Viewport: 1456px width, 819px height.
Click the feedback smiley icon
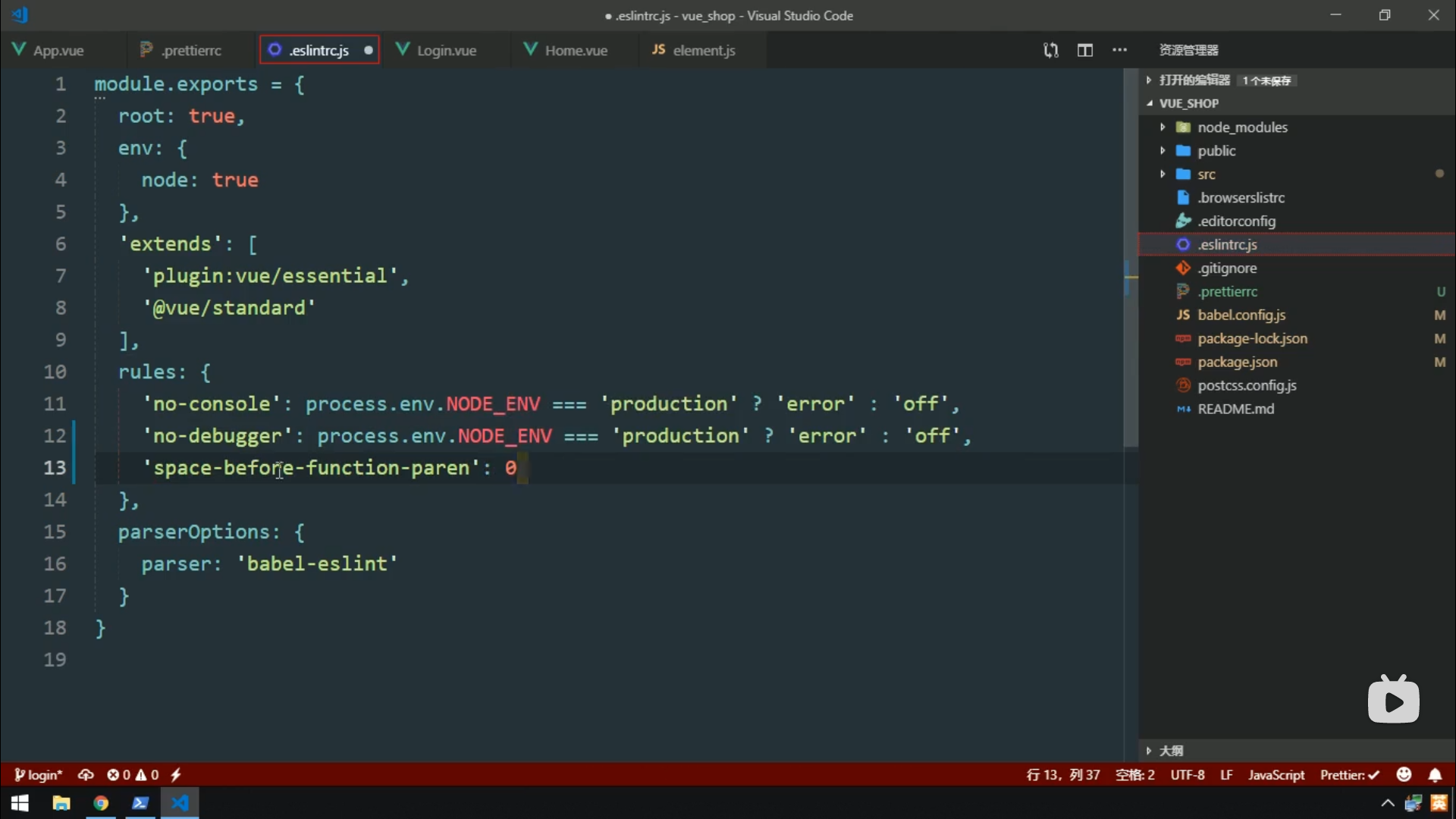[x=1404, y=774]
